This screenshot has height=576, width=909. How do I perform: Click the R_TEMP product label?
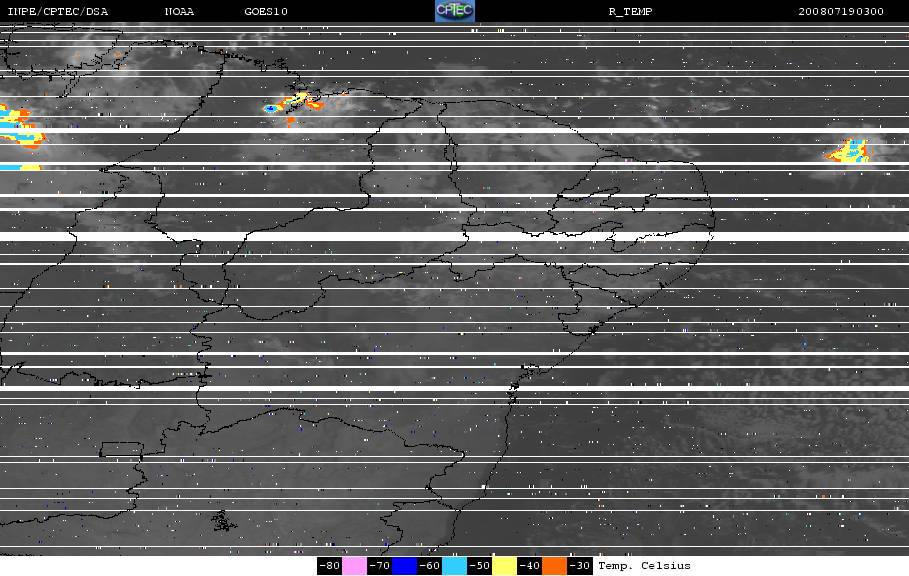(630, 12)
